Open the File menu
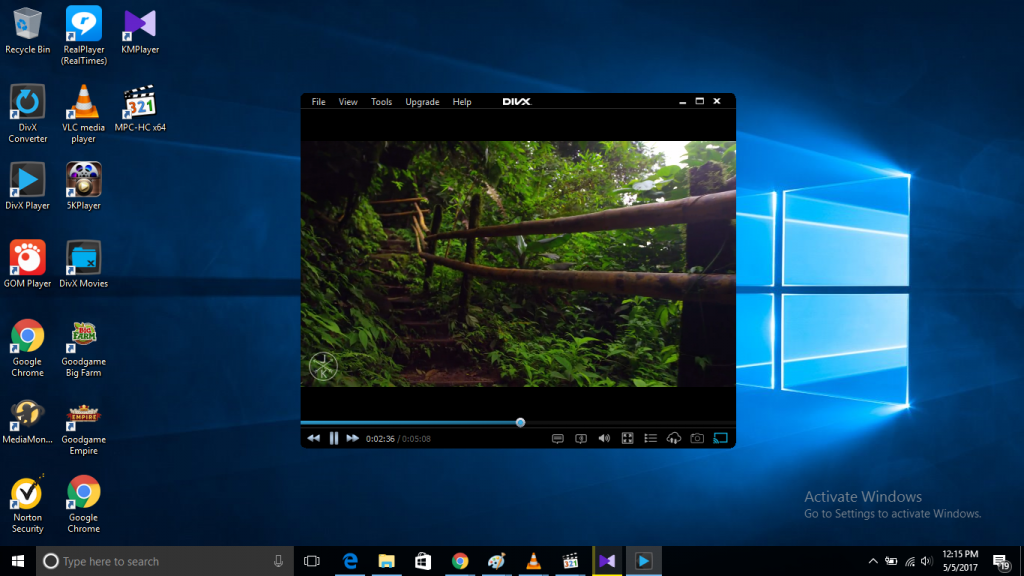This screenshot has width=1024, height=576. [x=318, y=102]
